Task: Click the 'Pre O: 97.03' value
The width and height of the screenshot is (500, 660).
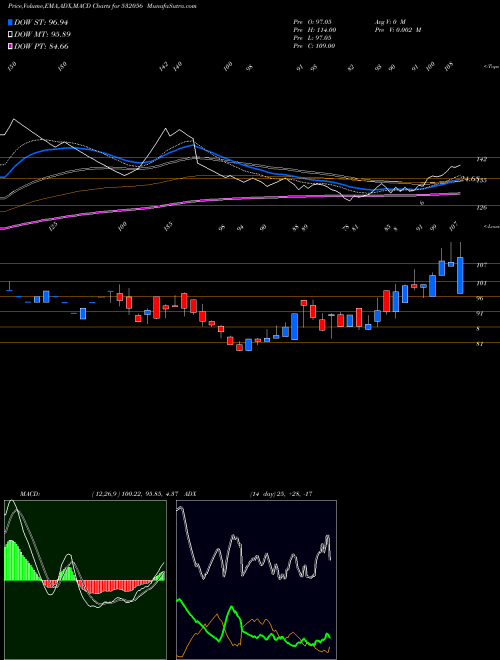Action: [x=314, y=22]
